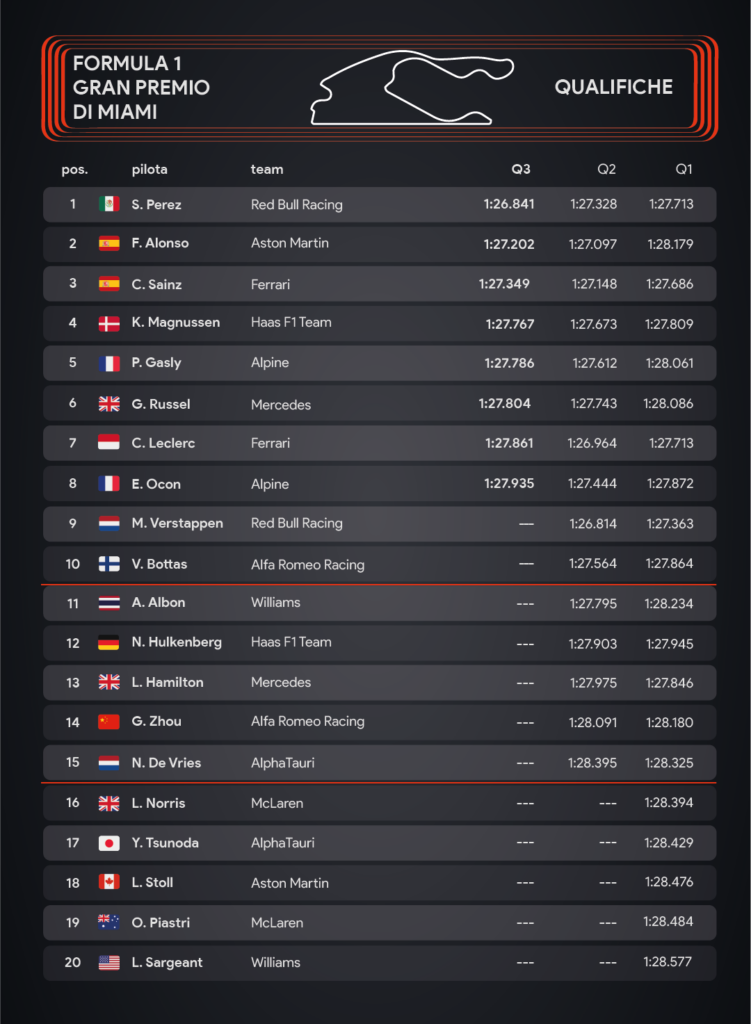Click the Ferrari team for C. Sainz
Image resolution: width=751 pixels, height=1024 pixels.
click(270, 284)
